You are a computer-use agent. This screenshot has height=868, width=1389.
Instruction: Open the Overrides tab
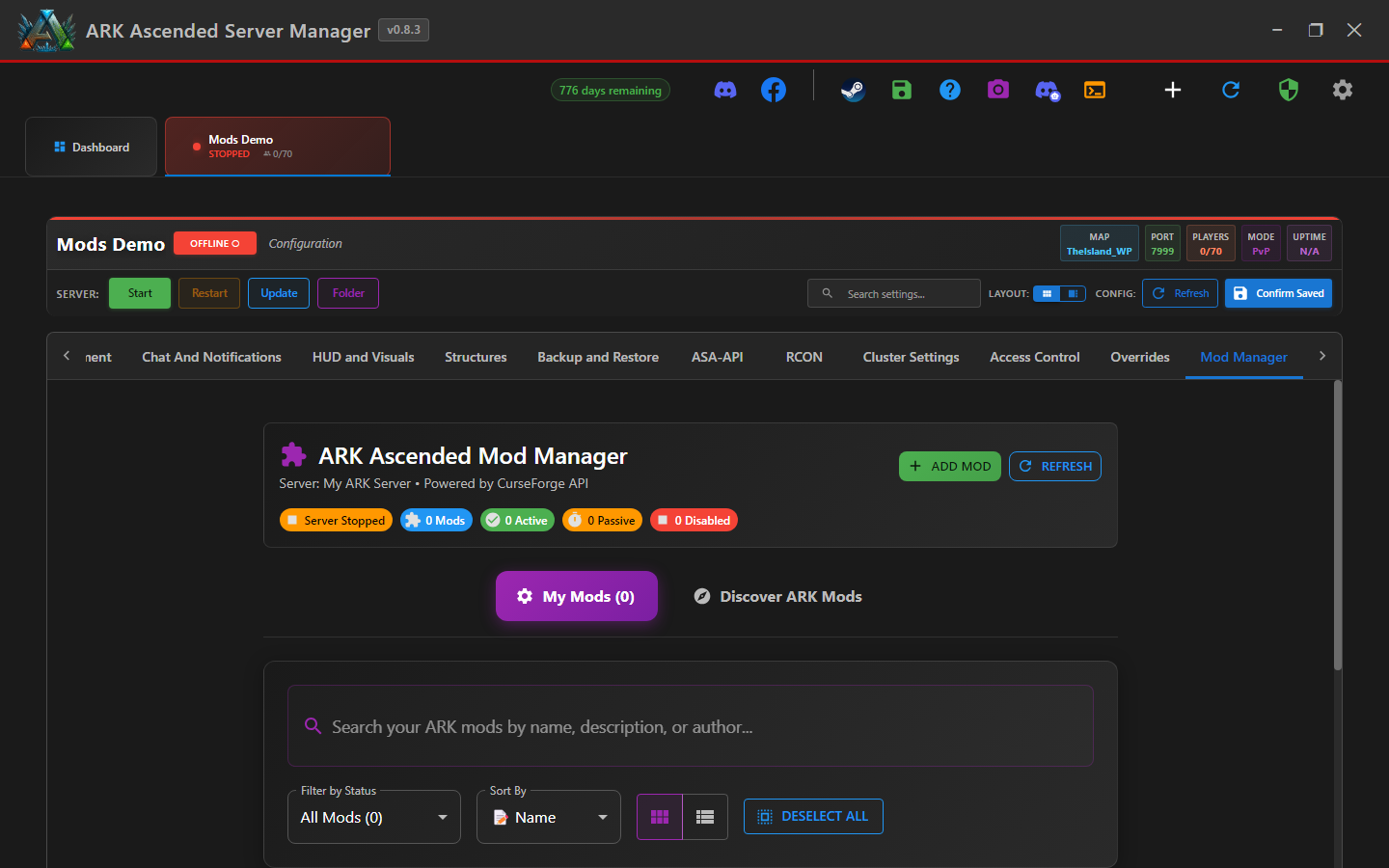point(1140,357)
